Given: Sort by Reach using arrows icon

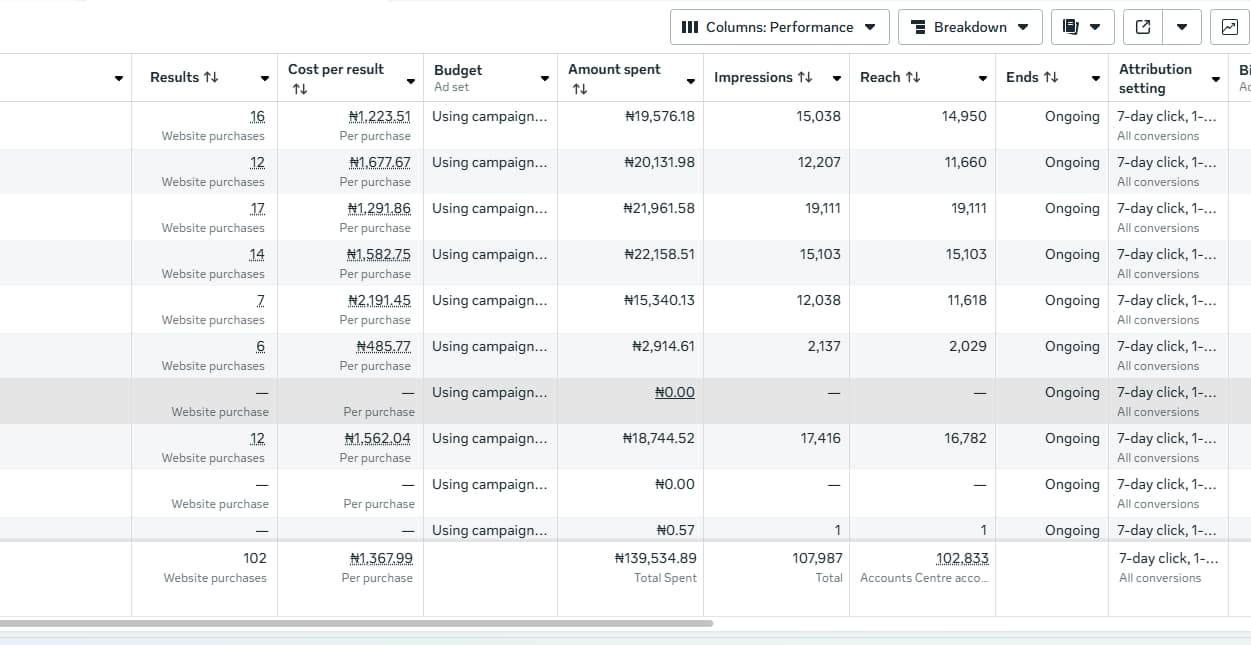Looking at the screenshot, I should [x=912, y=77].
